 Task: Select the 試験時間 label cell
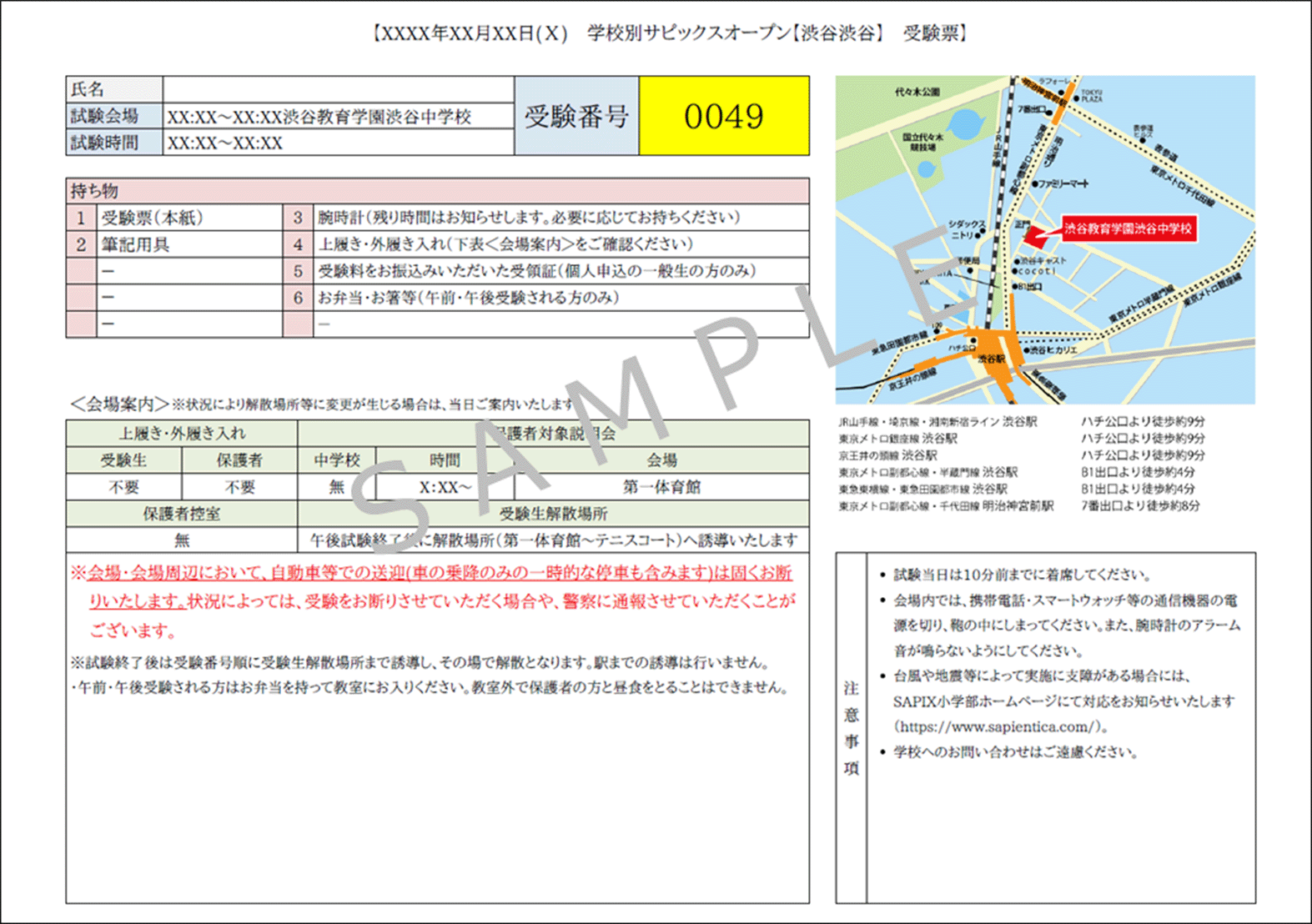(114, 143)
